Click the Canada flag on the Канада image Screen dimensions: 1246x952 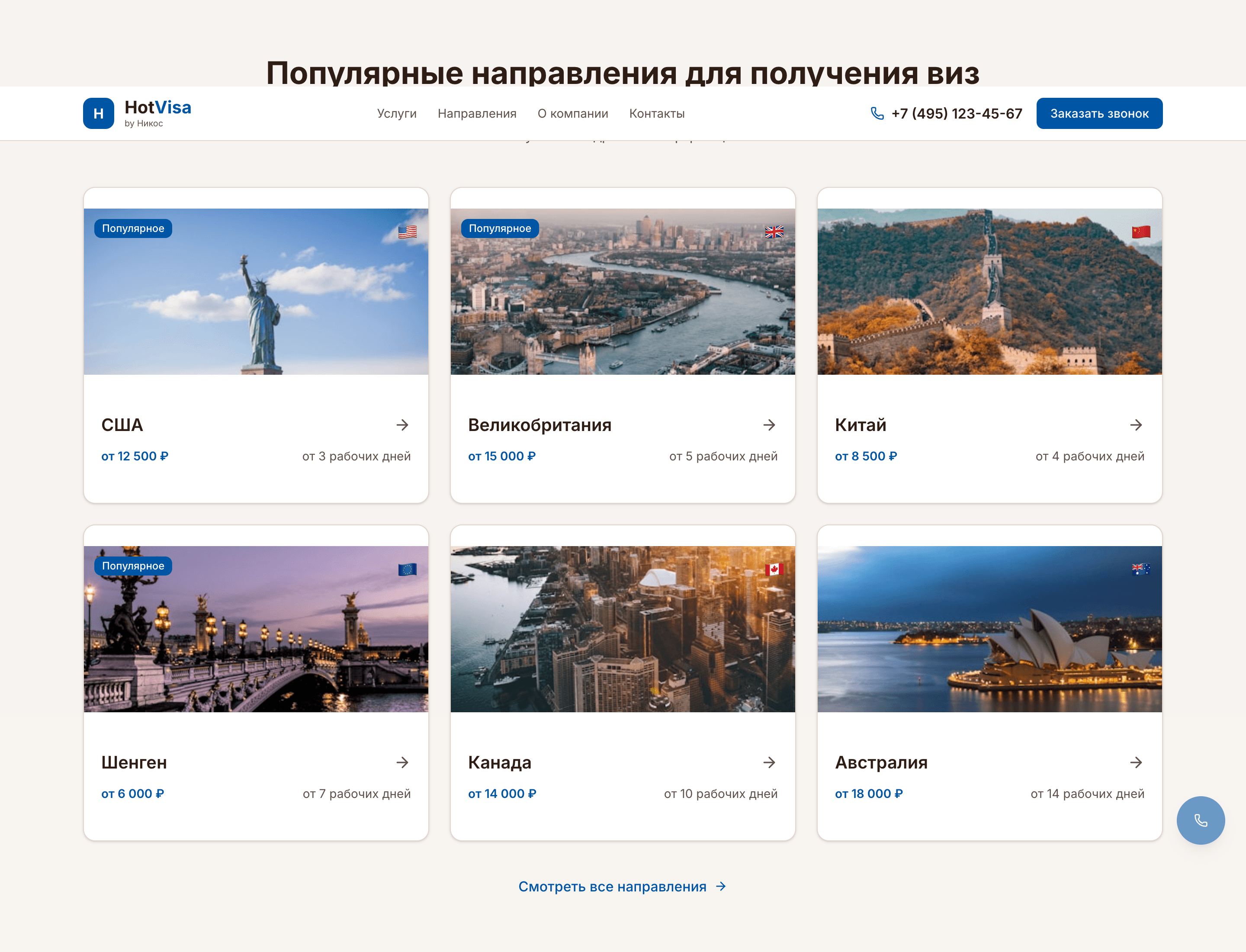(774, 569)
